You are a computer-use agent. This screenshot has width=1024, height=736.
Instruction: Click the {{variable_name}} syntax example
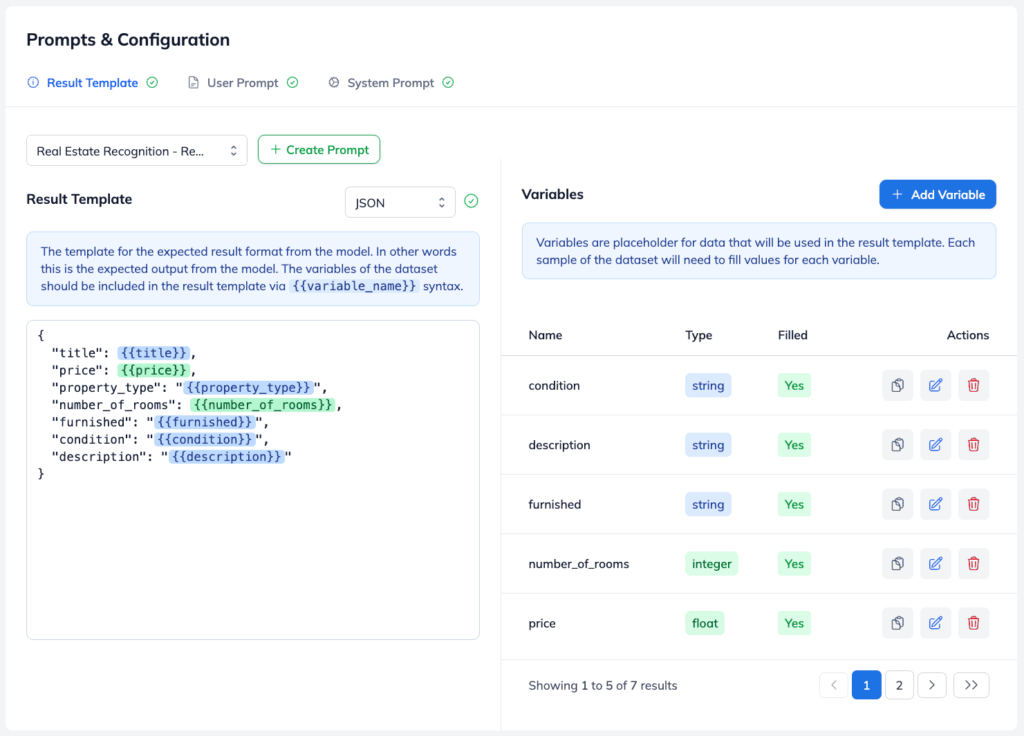point(353,285)
